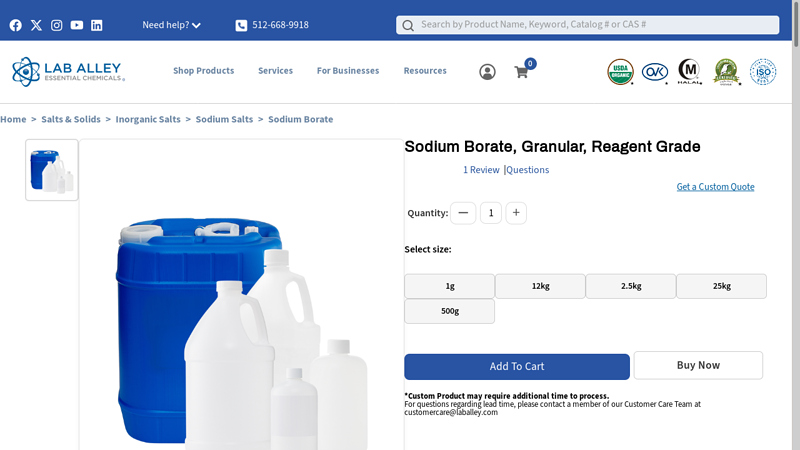Select the 12kg size option
Screen dimensions: 800x450
point(540,286)
